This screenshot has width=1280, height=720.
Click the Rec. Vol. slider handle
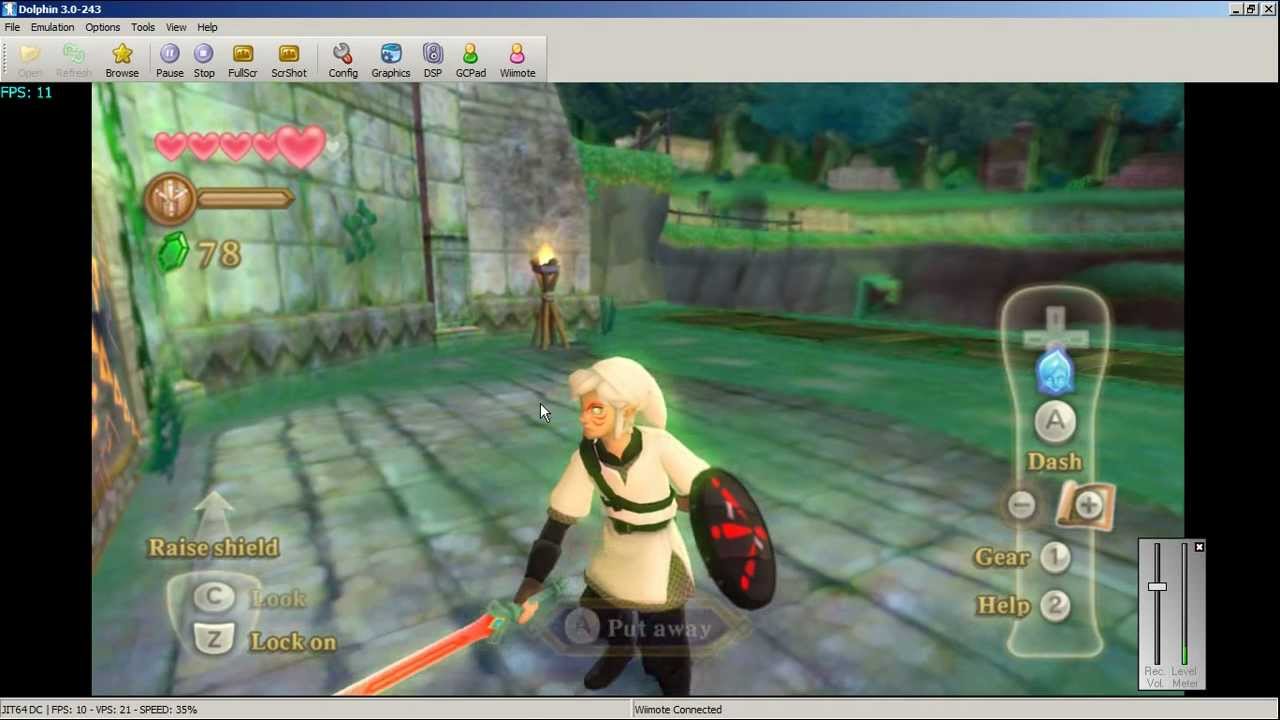tap(1157, 587)
